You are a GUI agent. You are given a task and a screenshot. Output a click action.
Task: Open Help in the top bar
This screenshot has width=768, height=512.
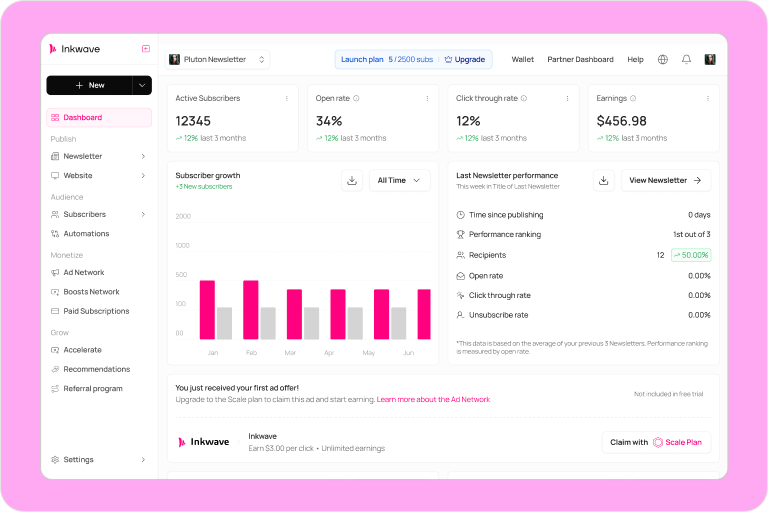635,59
